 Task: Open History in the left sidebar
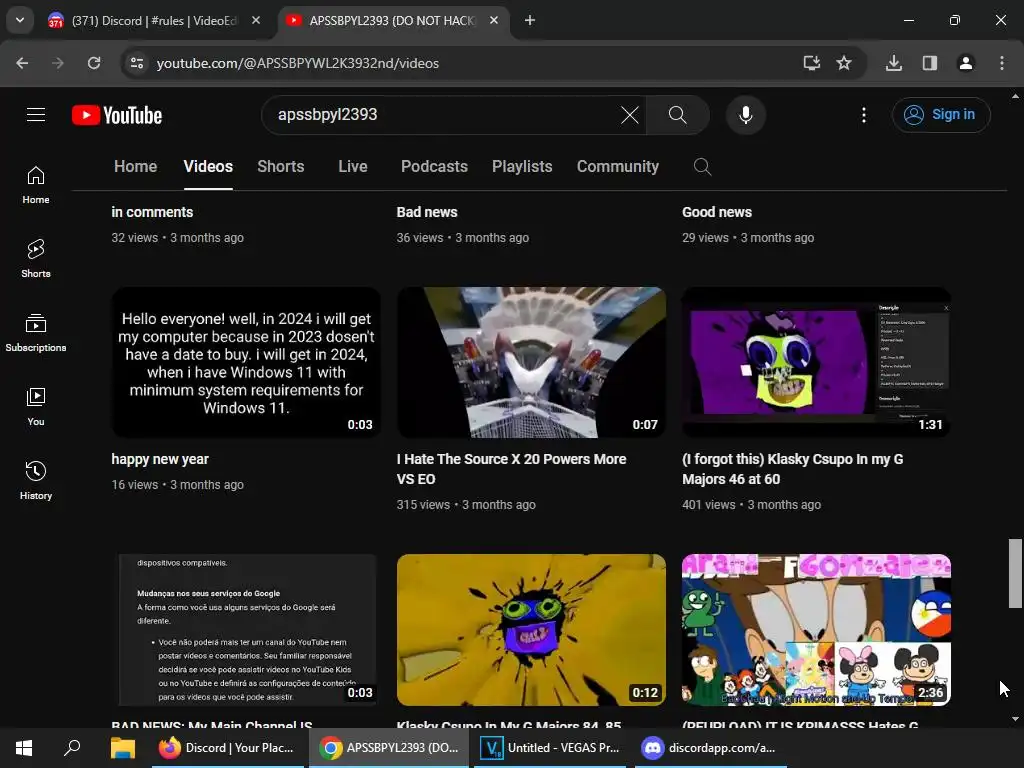tap(36, 480)
